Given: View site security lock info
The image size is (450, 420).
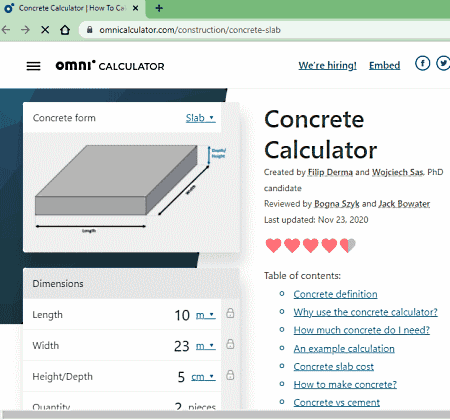Looking at the screenshot, I should tap(89, 30).
